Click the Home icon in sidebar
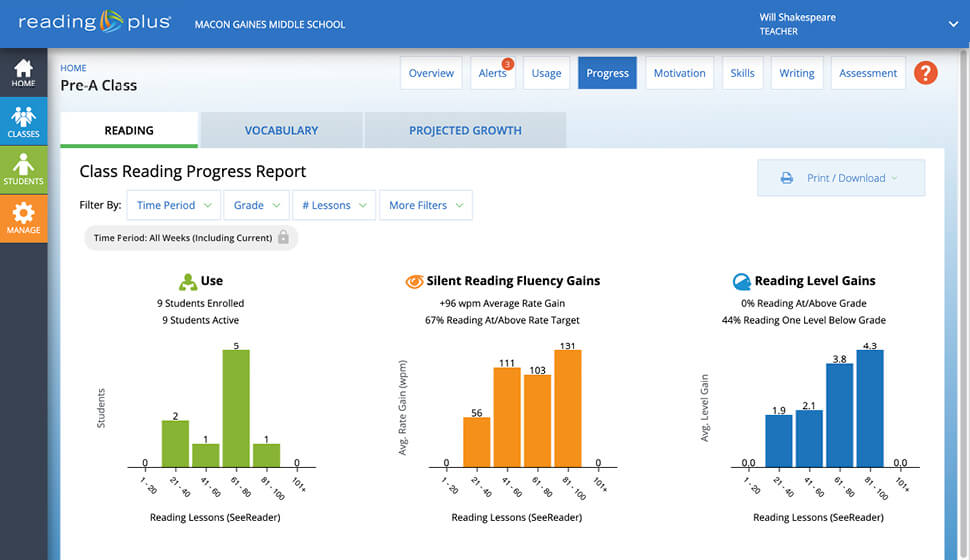 pos(23,73)
